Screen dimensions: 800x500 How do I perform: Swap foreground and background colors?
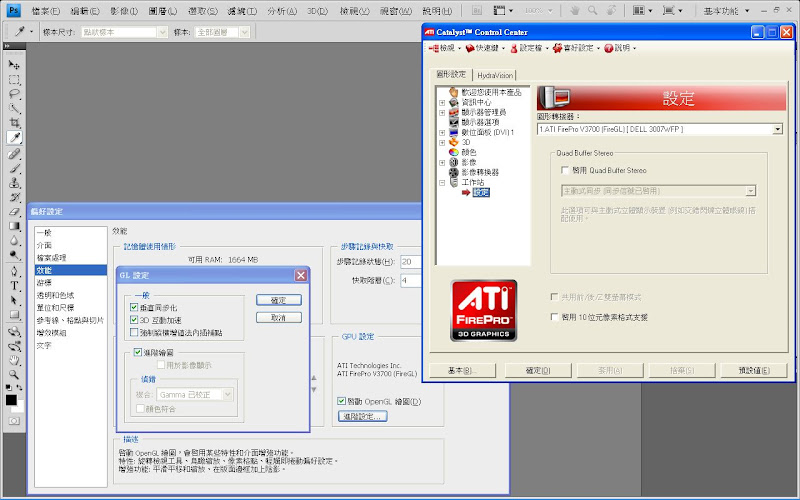coord(19,388)
